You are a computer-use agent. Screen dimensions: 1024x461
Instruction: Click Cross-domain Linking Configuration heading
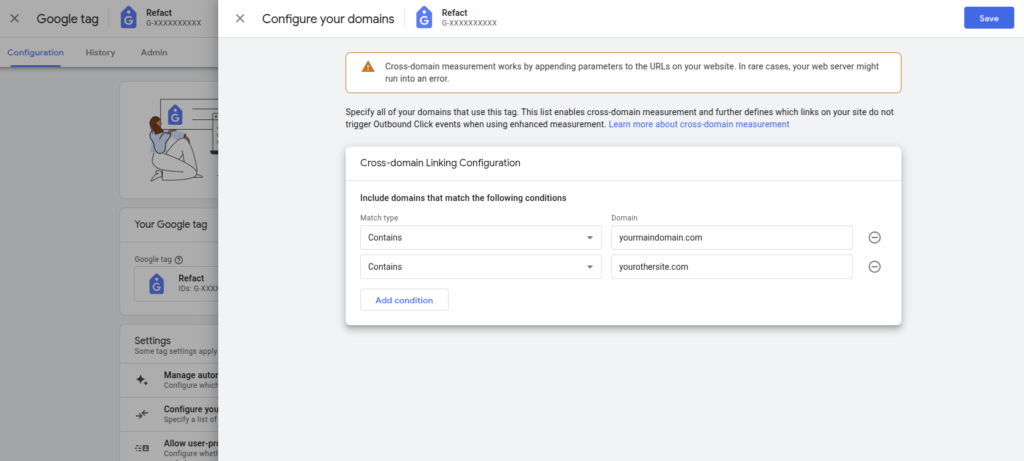(440, 163)
